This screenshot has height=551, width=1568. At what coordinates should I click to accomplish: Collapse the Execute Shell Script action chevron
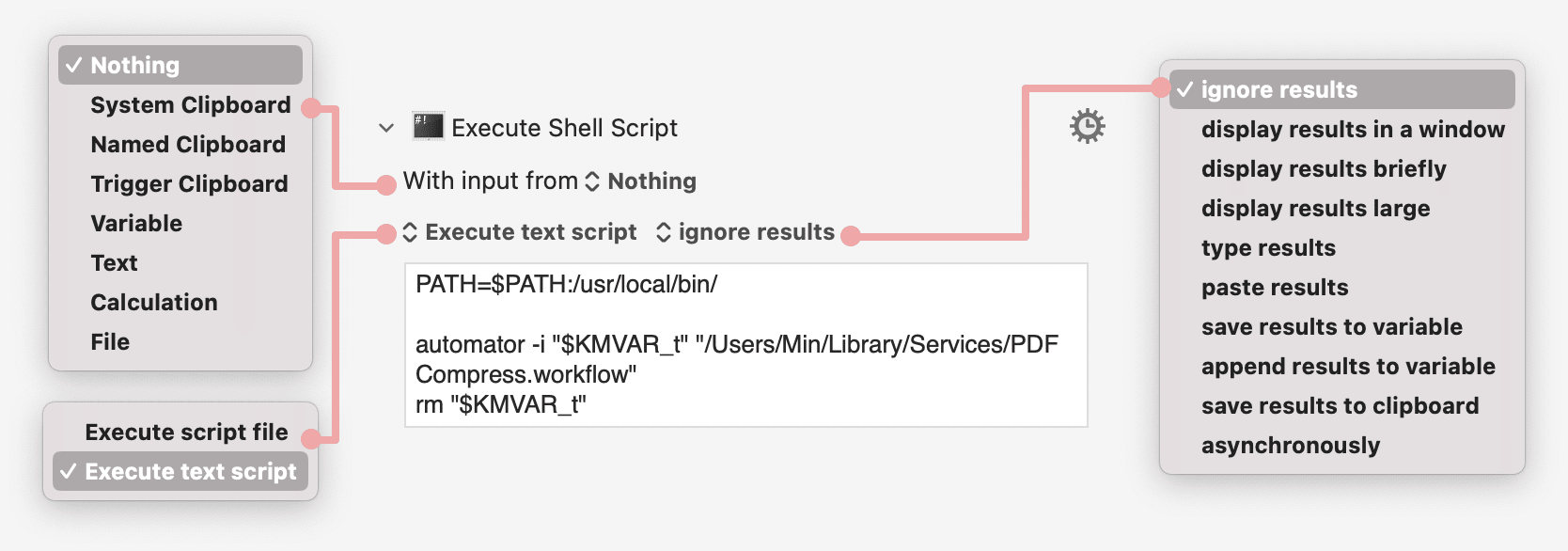386,128
